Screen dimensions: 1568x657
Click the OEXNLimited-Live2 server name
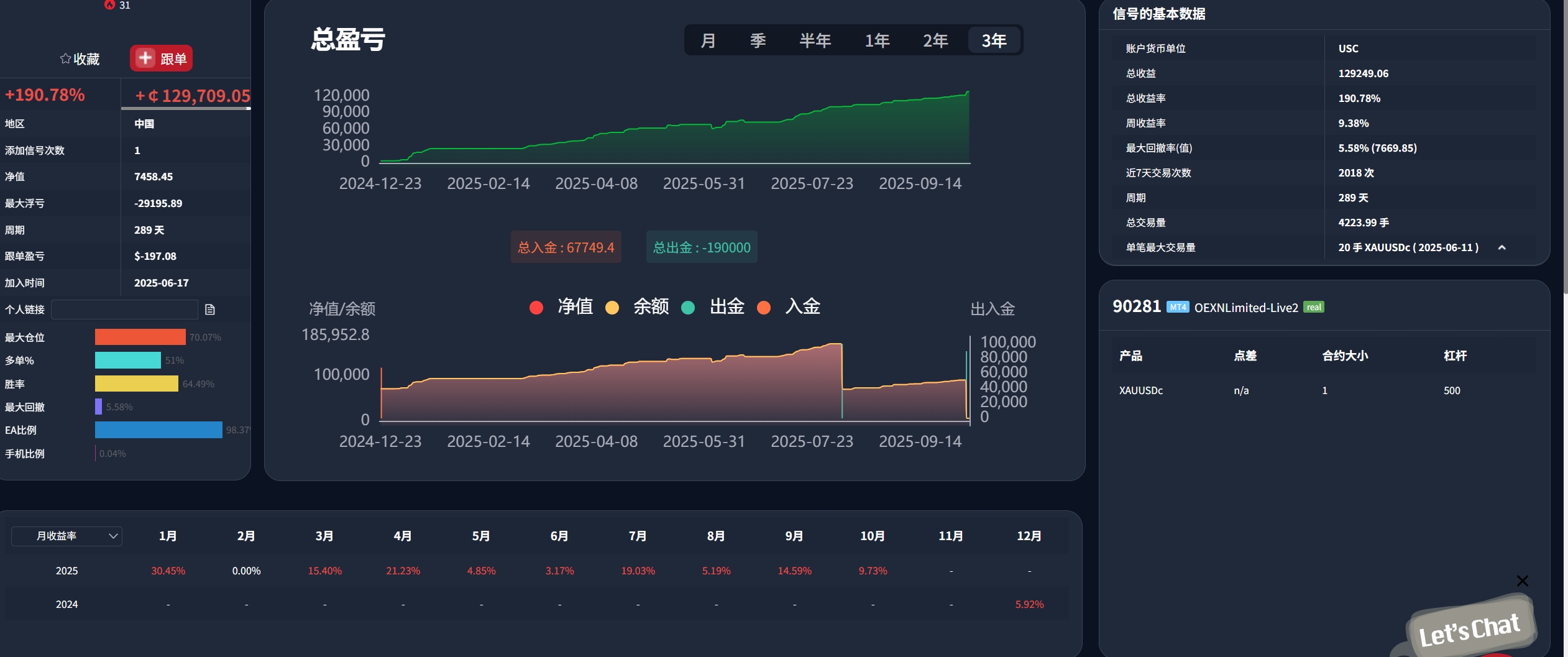pos(1246,308)
